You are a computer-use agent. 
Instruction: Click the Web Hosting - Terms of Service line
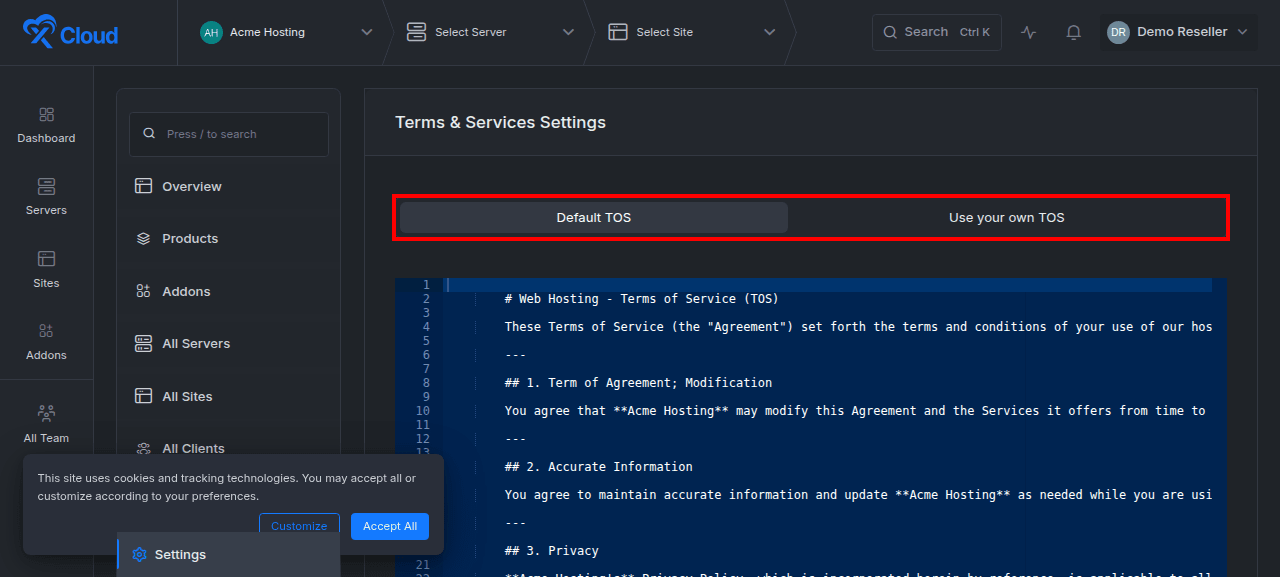pos(641,299)
